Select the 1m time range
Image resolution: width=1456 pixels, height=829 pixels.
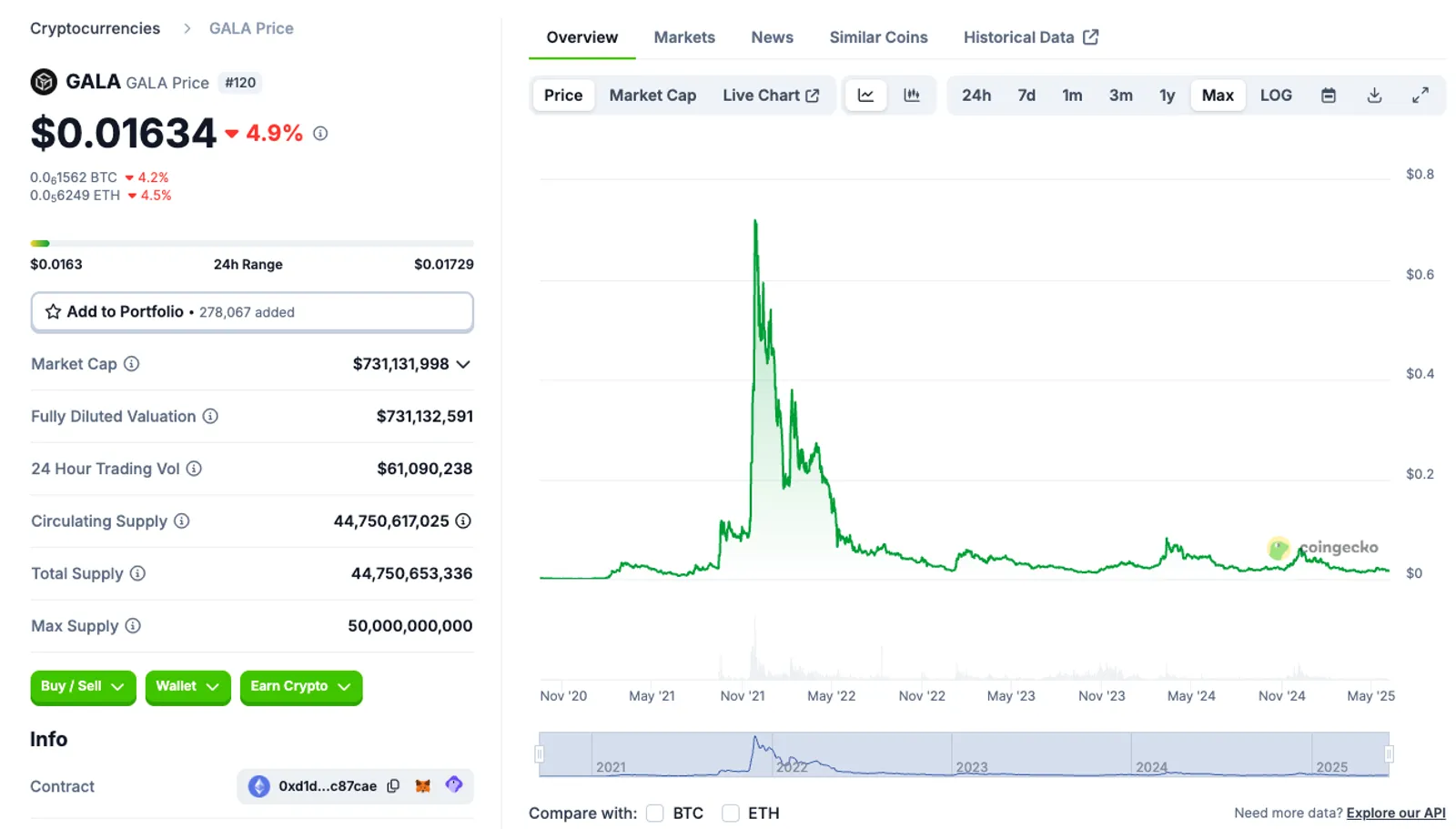1072,96
